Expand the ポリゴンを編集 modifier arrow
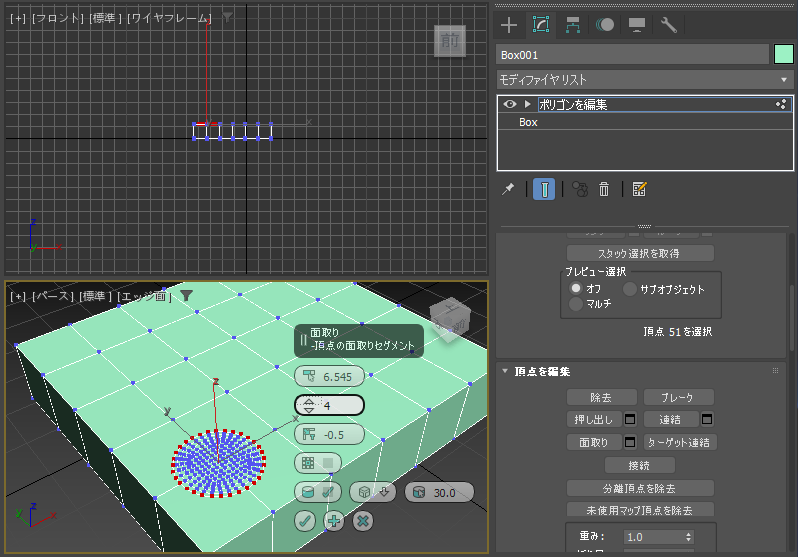This screenshot has width=798, height=557. tap(527, 104)
